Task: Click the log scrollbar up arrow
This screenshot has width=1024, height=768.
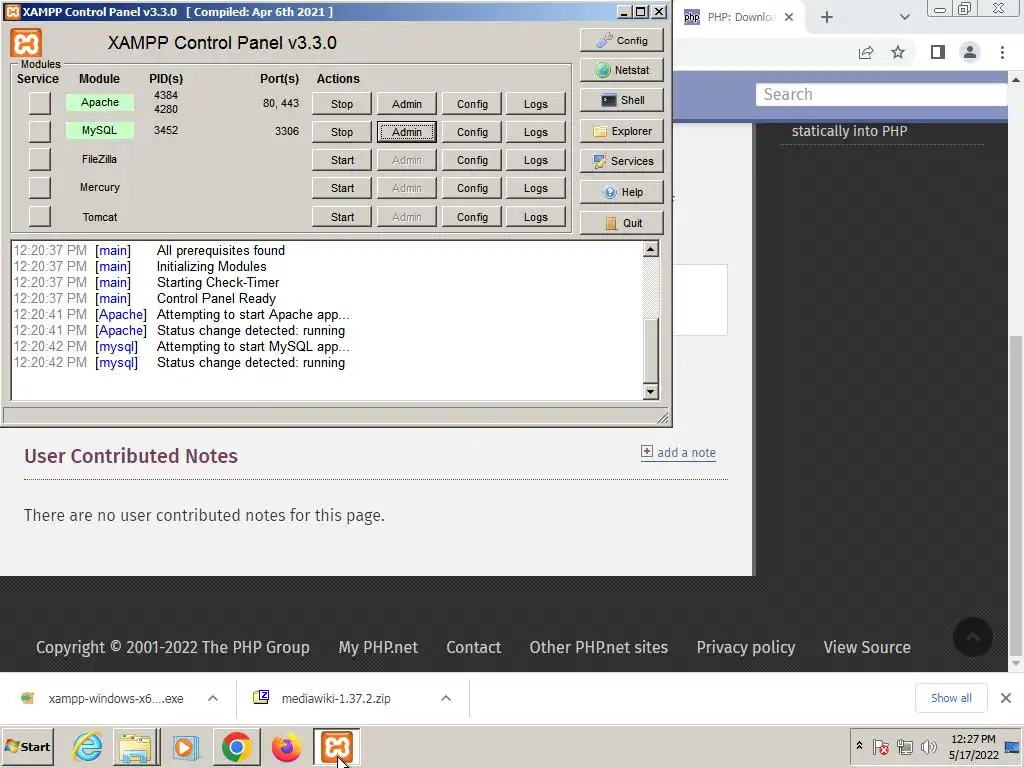Action: click(650, 249)
